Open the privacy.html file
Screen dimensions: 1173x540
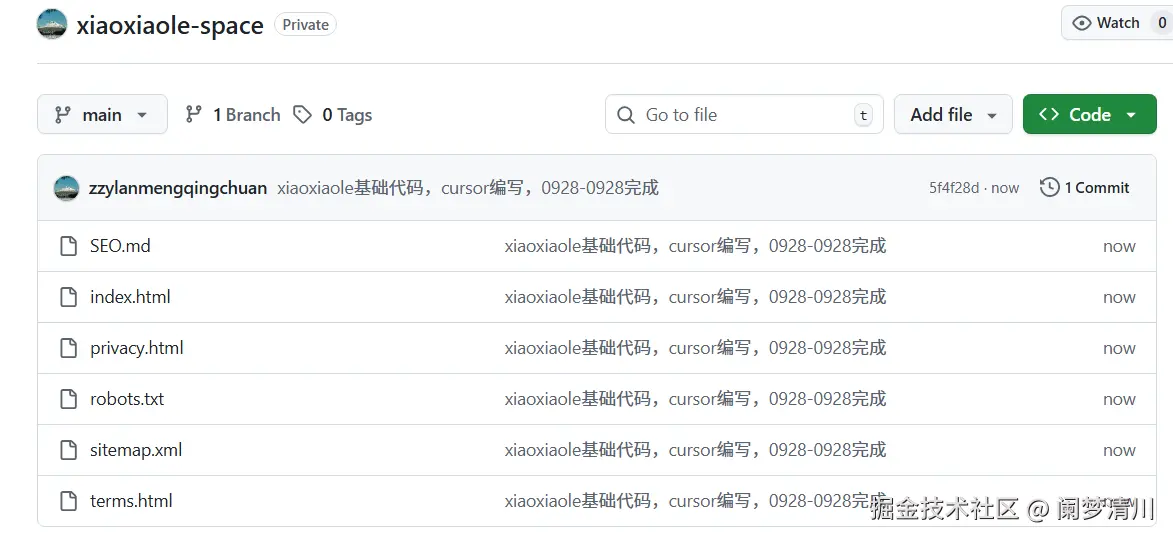tap(137, 348)
